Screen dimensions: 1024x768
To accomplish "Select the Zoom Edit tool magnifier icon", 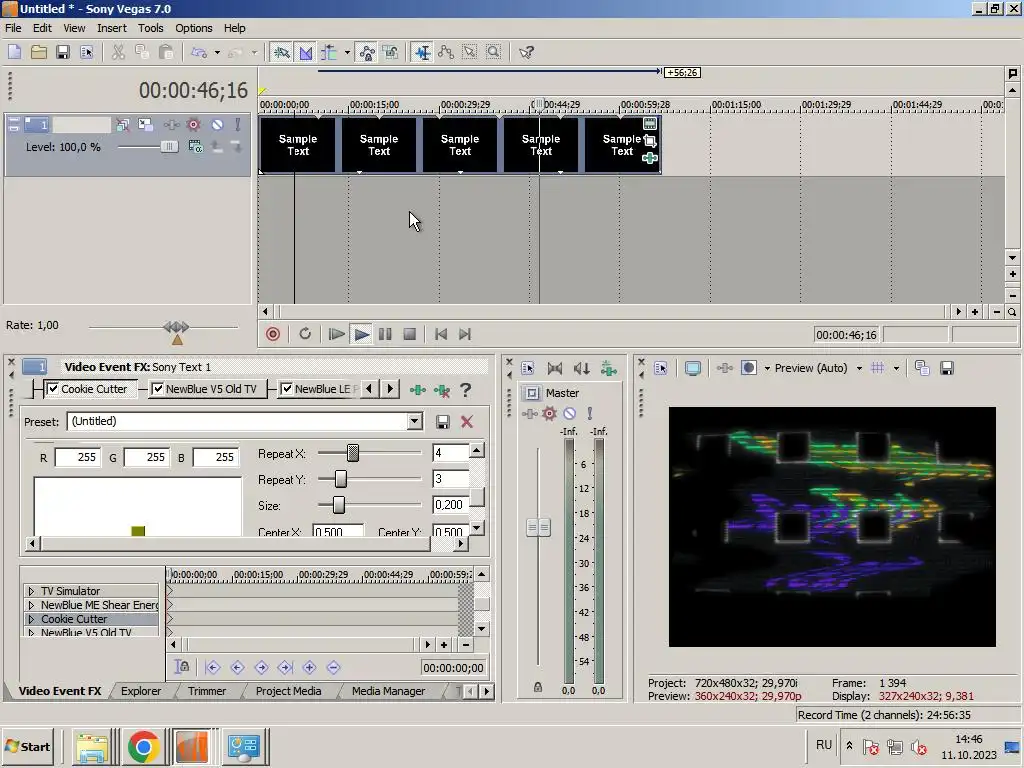I will pyautogui.click(x=494, y=52).
